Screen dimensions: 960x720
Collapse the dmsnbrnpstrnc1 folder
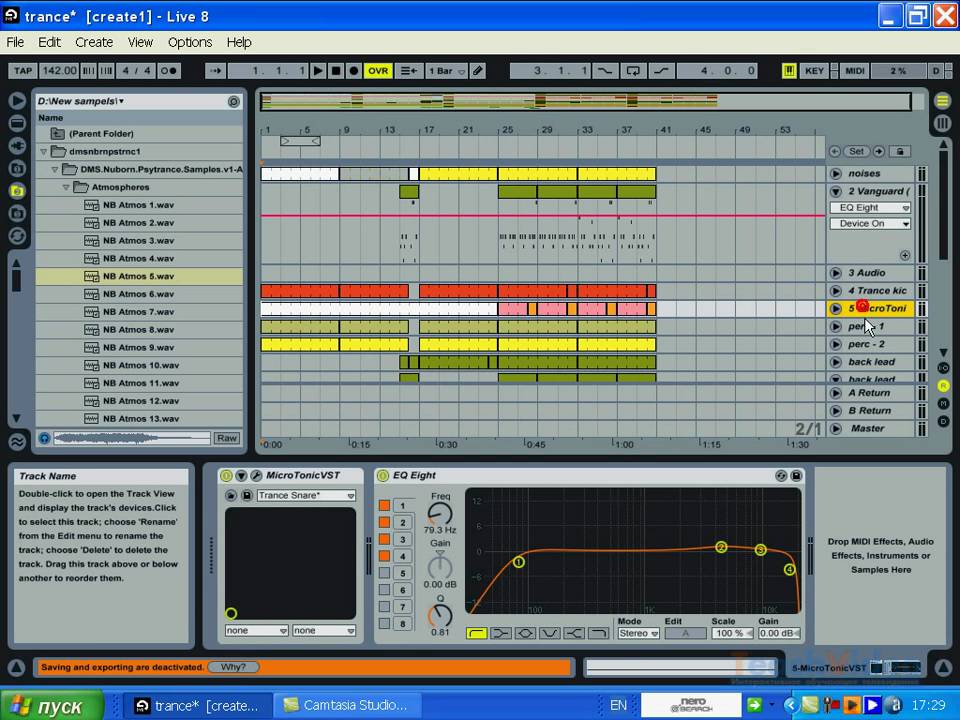pos(43,151)
